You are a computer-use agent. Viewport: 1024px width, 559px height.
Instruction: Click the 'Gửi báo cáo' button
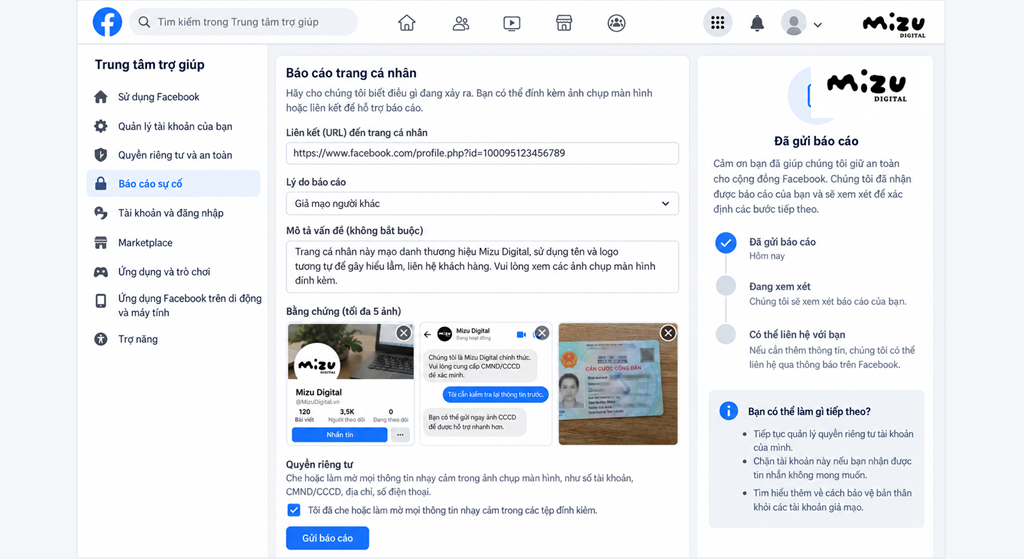[327, 538]
